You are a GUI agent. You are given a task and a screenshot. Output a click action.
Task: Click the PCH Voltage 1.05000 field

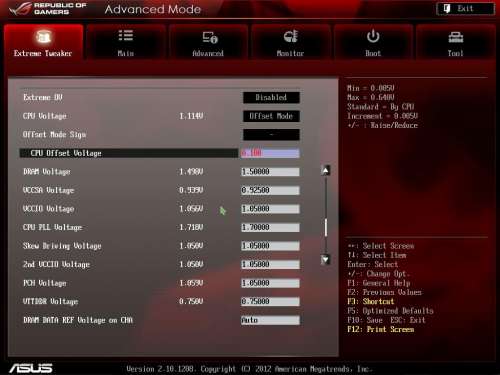[x=270, y=283]
